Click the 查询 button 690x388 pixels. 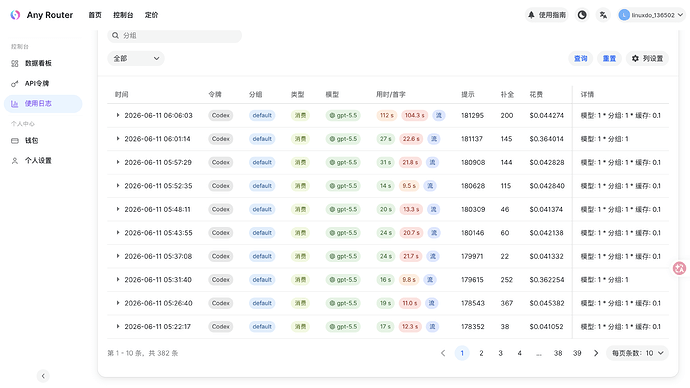click(581, 59)
